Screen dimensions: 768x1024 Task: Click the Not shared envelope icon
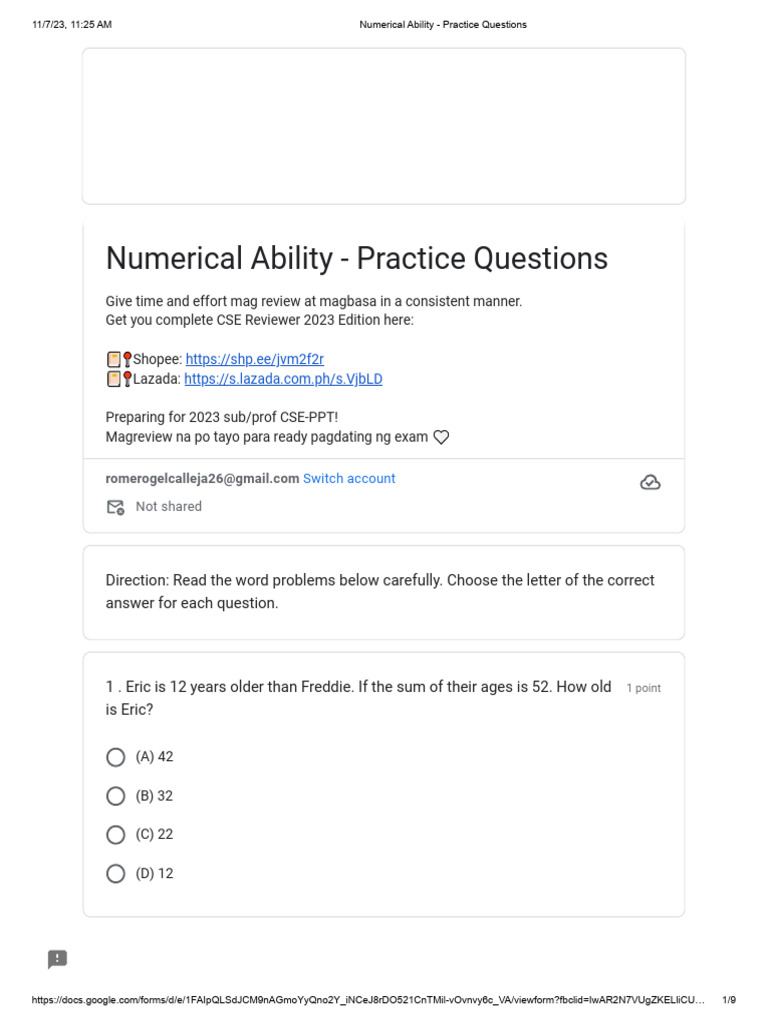coord(116,507)
